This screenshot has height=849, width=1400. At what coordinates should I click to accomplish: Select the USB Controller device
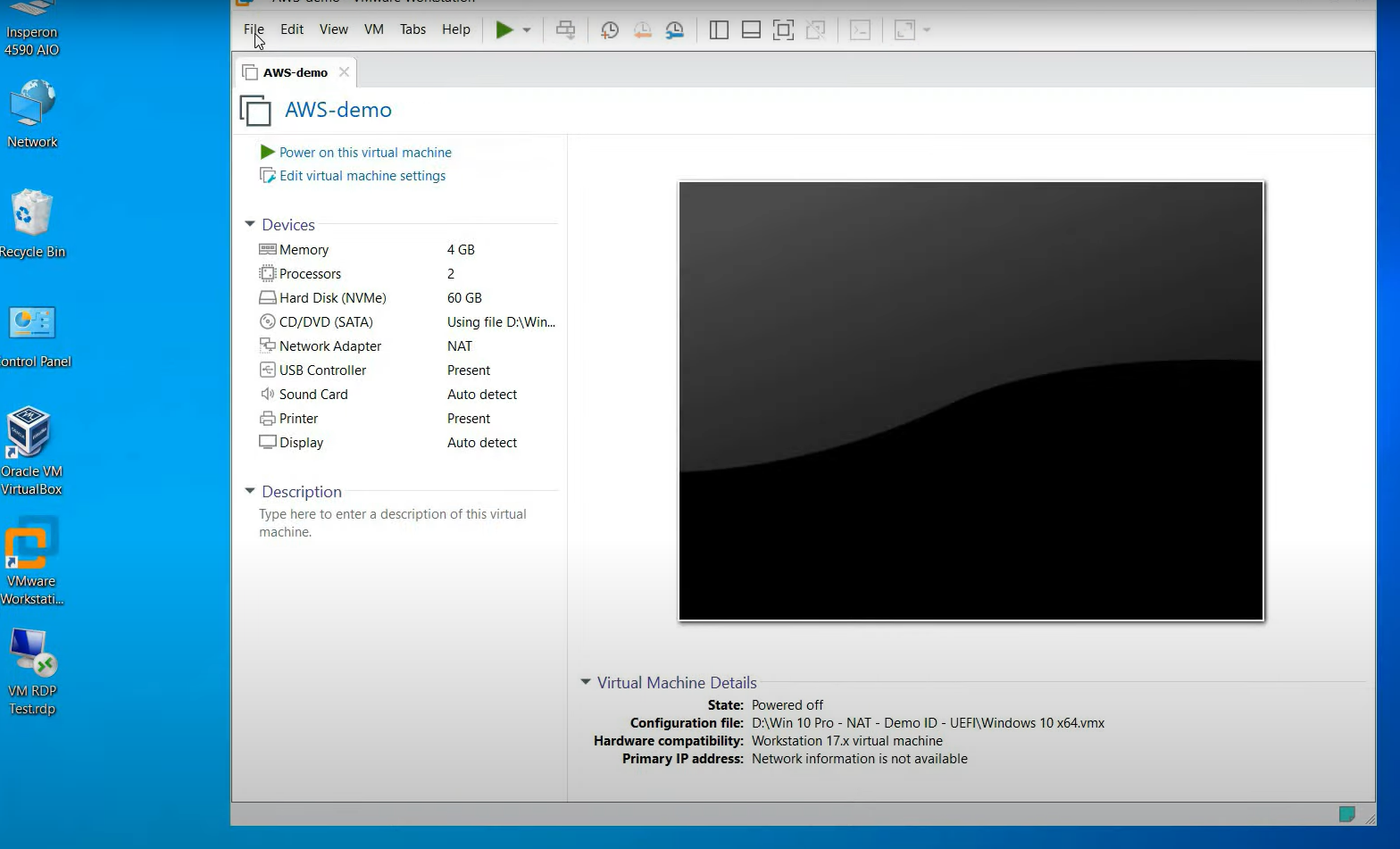coord(407,370)
